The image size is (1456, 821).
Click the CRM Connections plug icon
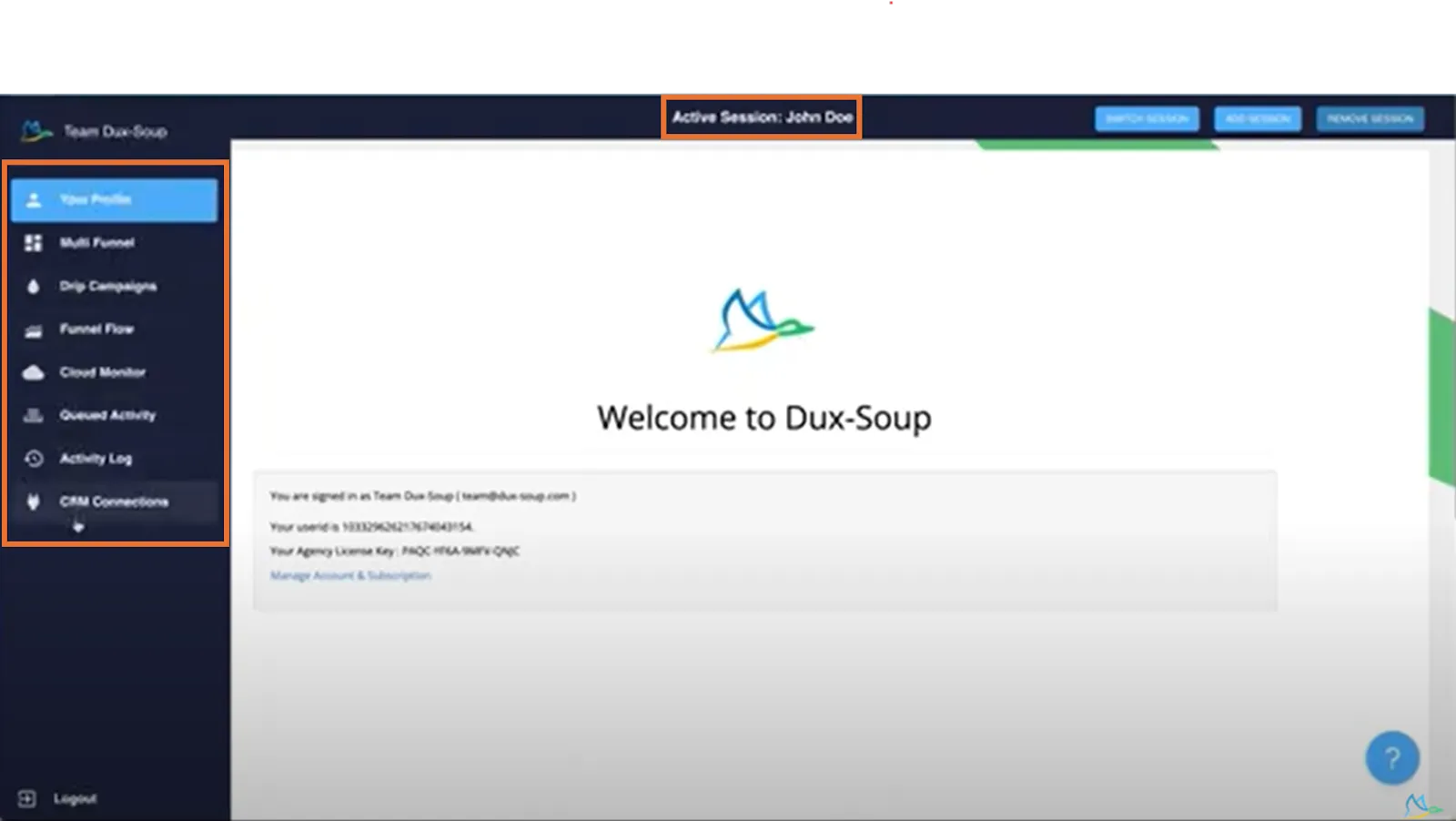33,502
